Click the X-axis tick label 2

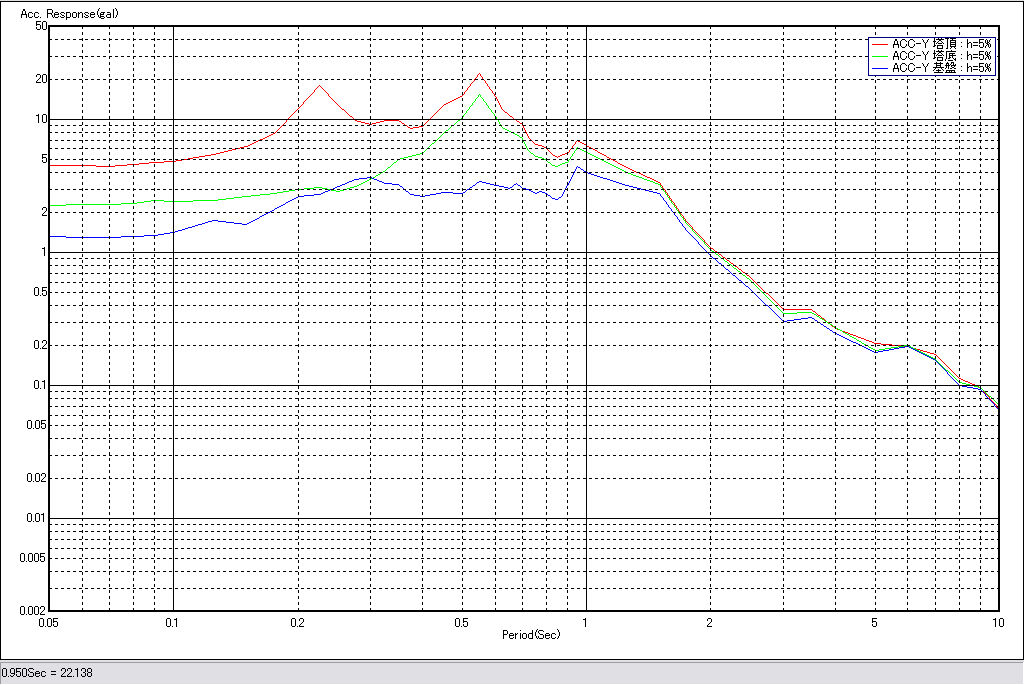click(709, 623)
